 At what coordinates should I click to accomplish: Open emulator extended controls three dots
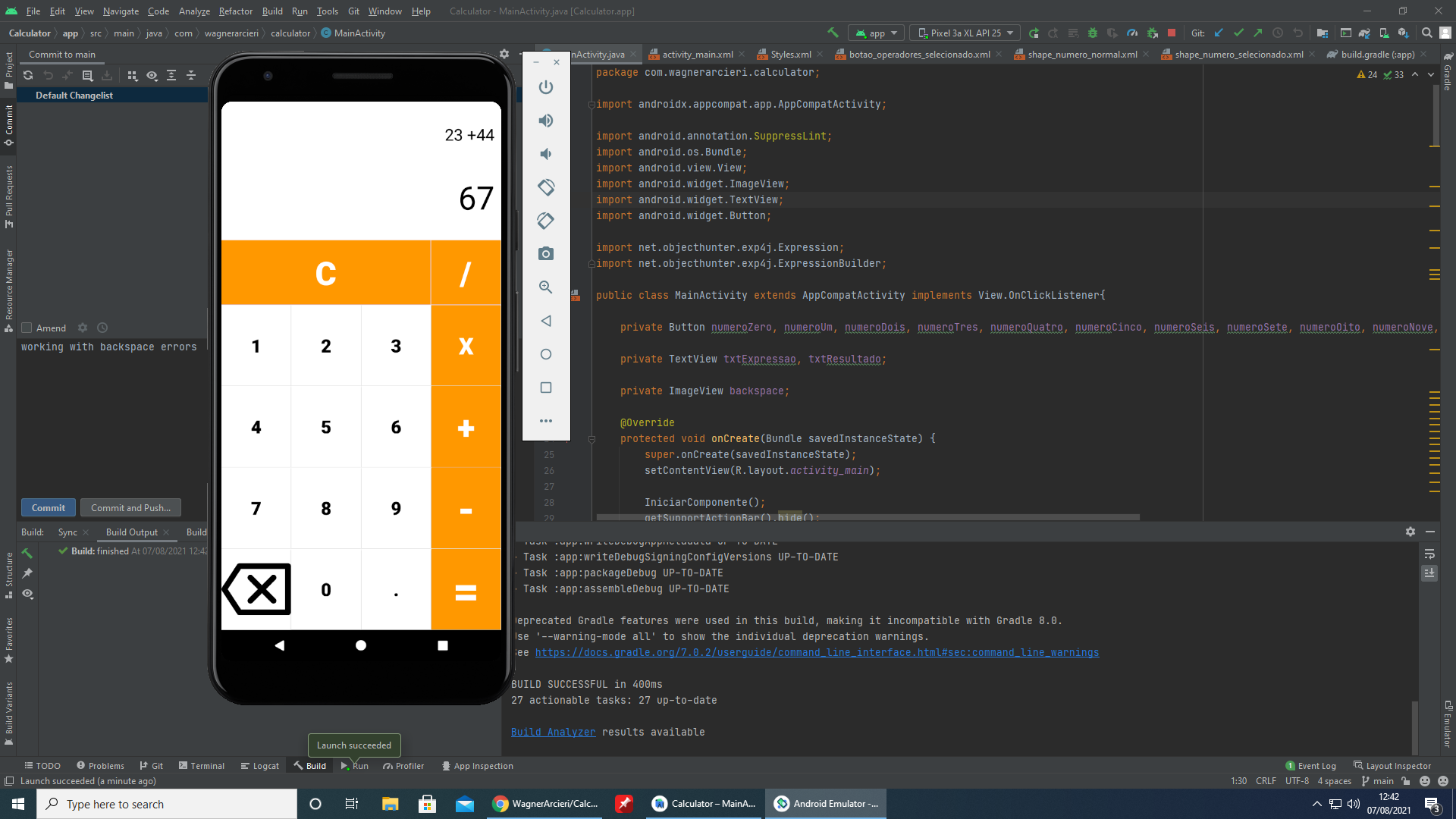coord(545,421)
